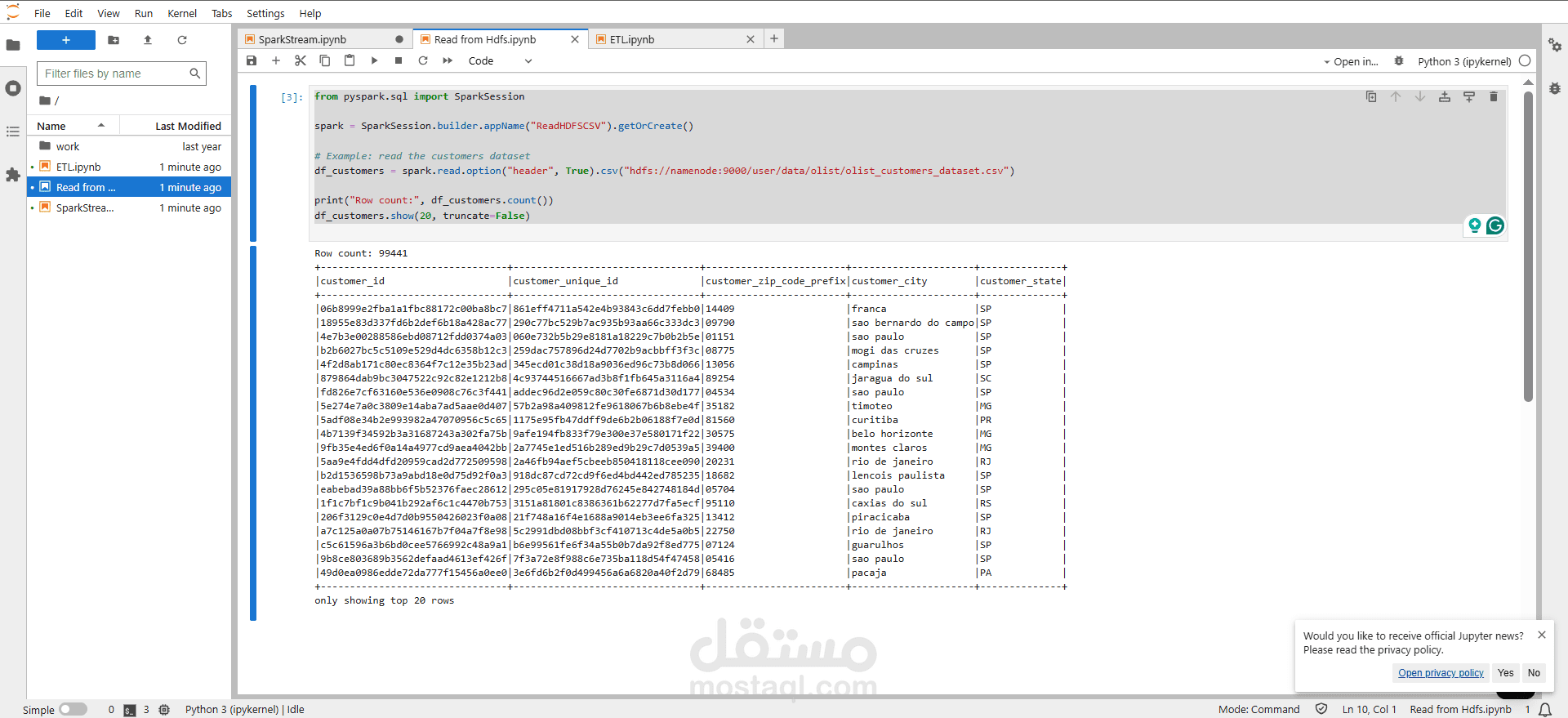Dismiss the Jupyter news notification
The image size is (1568, 718).
point(1542,635)
